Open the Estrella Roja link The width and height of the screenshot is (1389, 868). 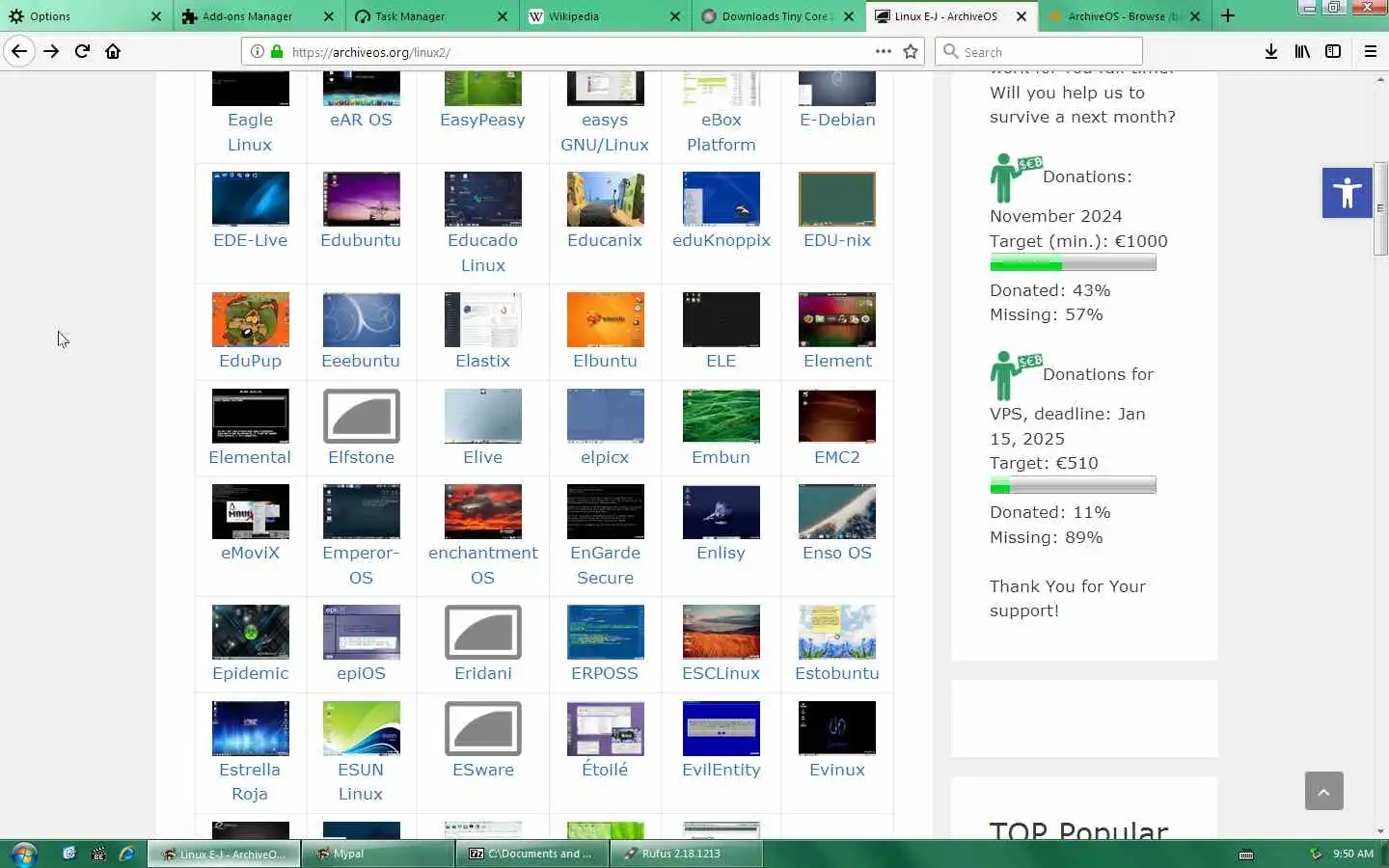pos(250,781)
